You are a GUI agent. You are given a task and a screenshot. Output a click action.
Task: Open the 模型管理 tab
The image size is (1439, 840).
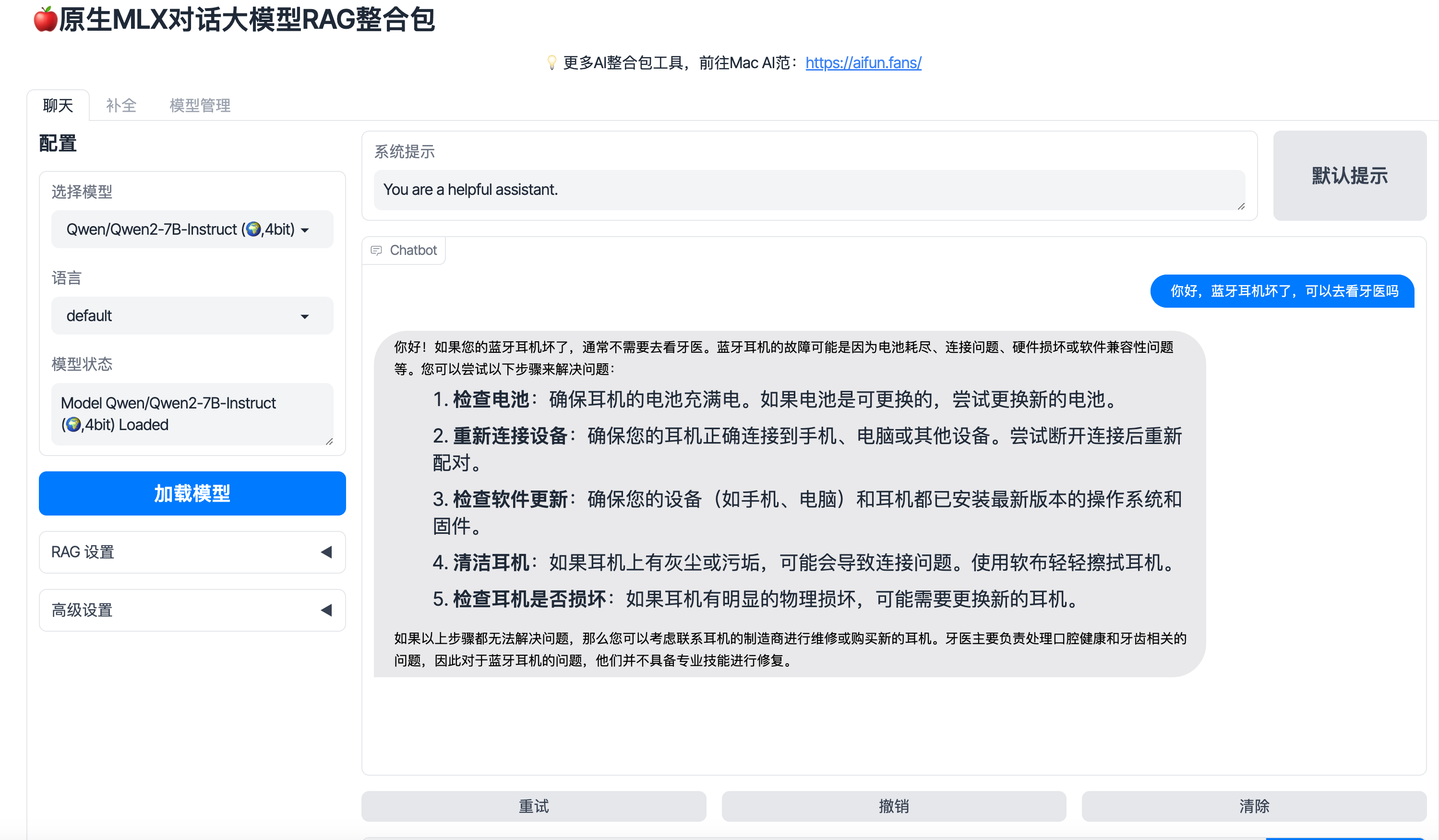[200, 106]
